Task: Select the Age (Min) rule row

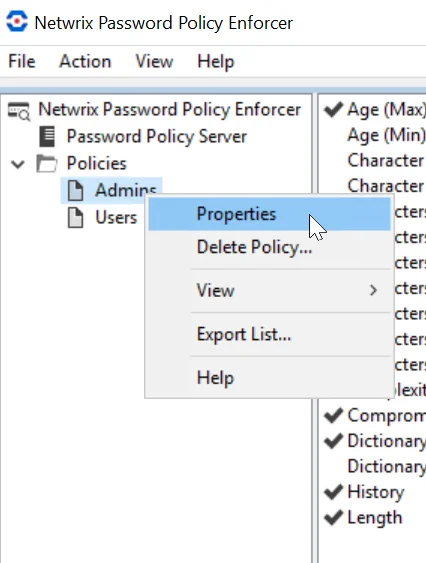Action: click(386, 135)
